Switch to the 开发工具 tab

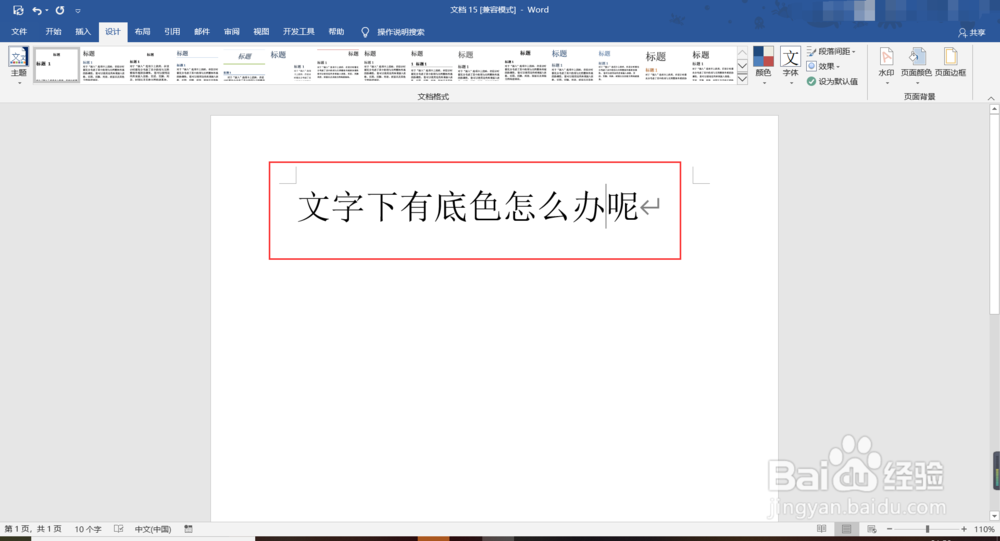pyautogui.click(x=298, y=32)
